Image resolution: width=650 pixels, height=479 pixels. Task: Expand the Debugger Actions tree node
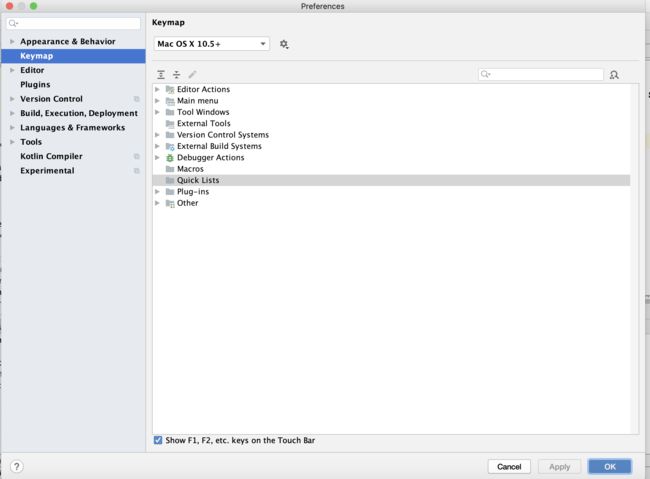click(158, 158)
